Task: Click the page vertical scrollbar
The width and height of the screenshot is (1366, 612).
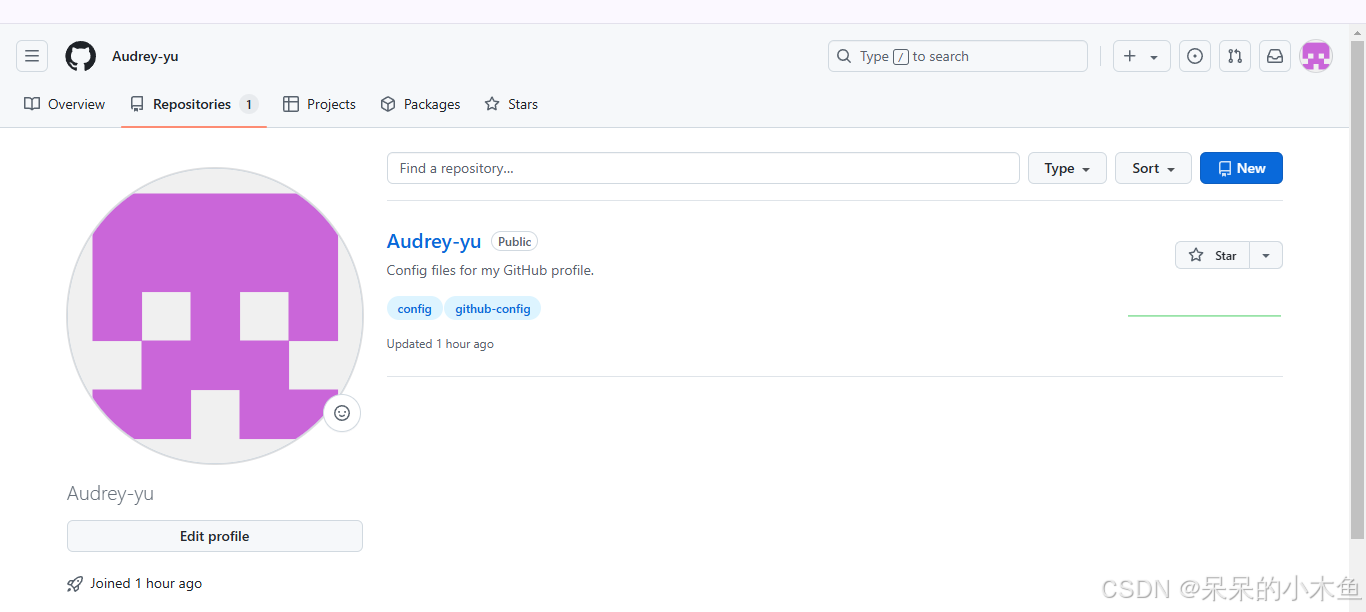Action: [1357, 290]
